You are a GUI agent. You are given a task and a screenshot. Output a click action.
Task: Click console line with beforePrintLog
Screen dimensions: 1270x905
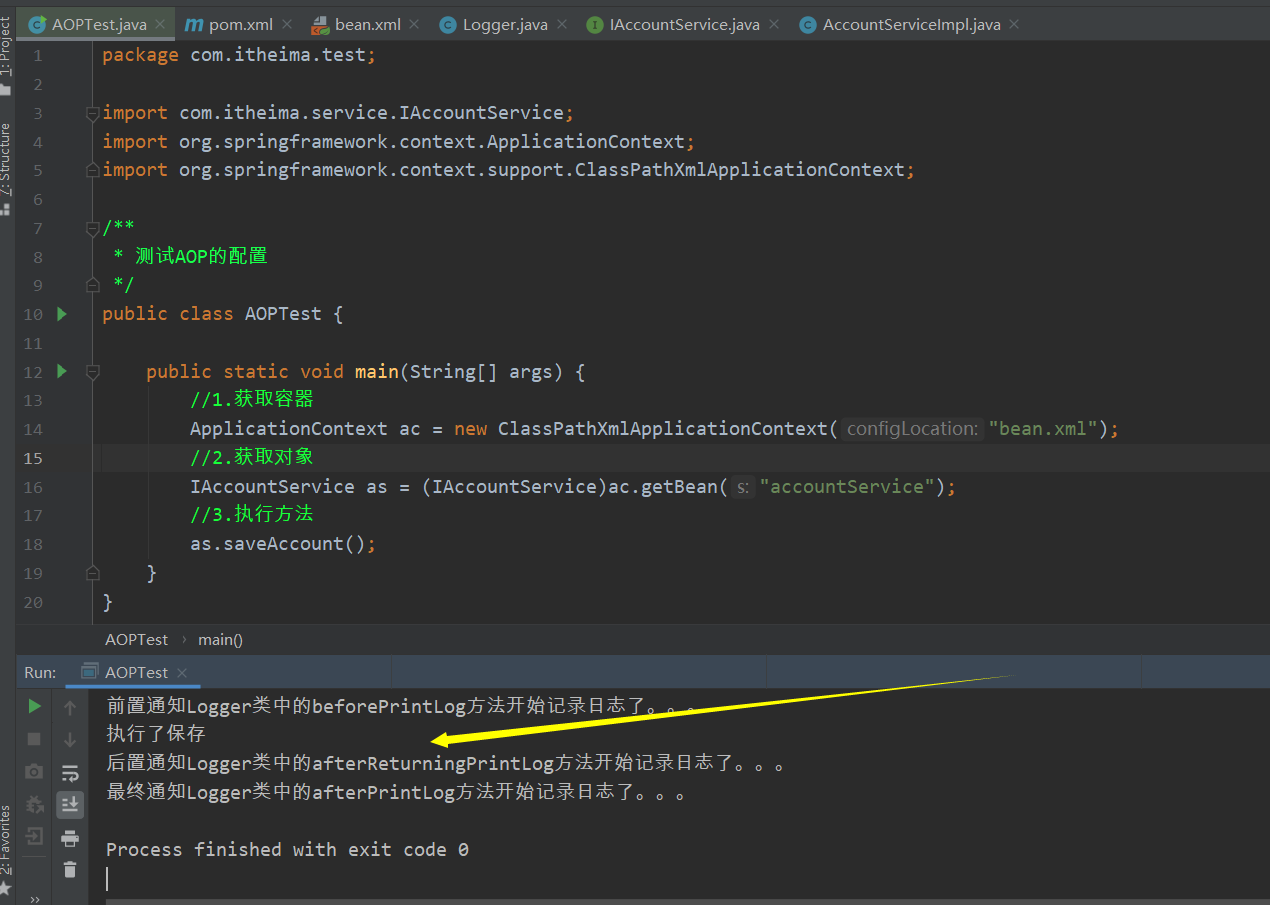coord(401,706)
